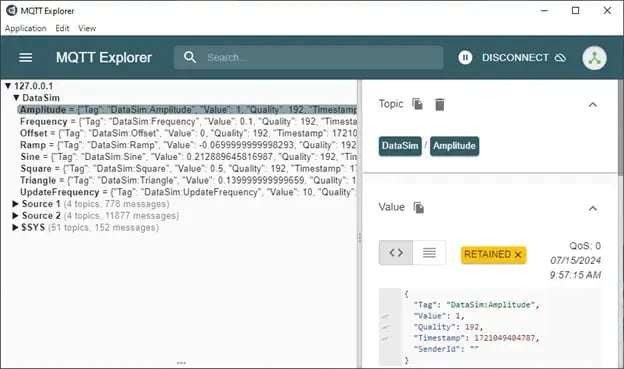Click the connection avatar icon
The width and height of the screenshot is (624, 369).
pos(594,58)
